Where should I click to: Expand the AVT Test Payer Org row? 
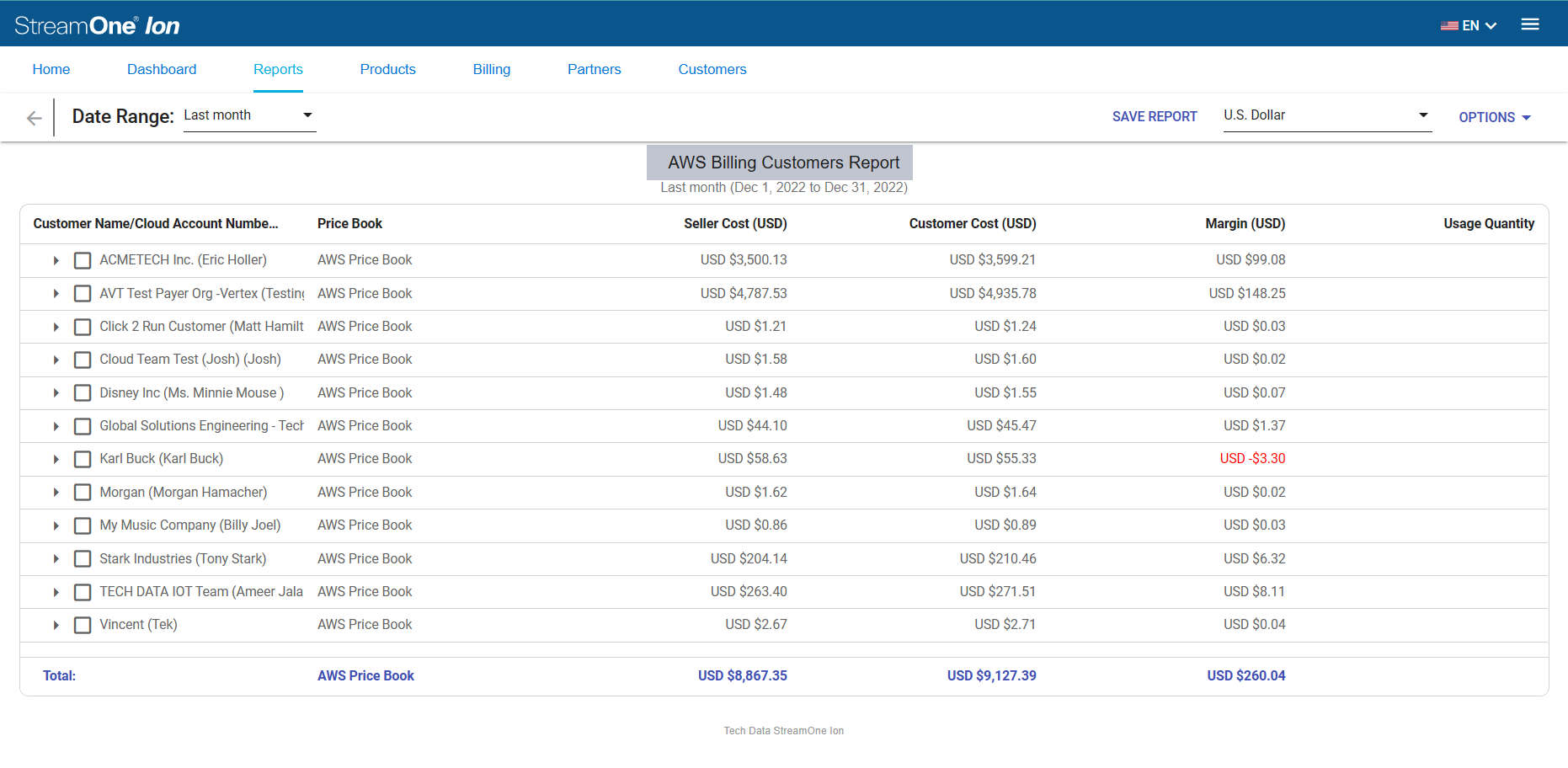point(56,294)
